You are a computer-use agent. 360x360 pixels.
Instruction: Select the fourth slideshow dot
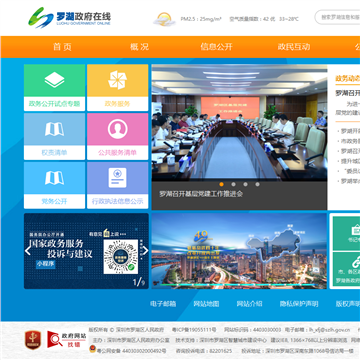pyautogui.click(x=257, y=184)
